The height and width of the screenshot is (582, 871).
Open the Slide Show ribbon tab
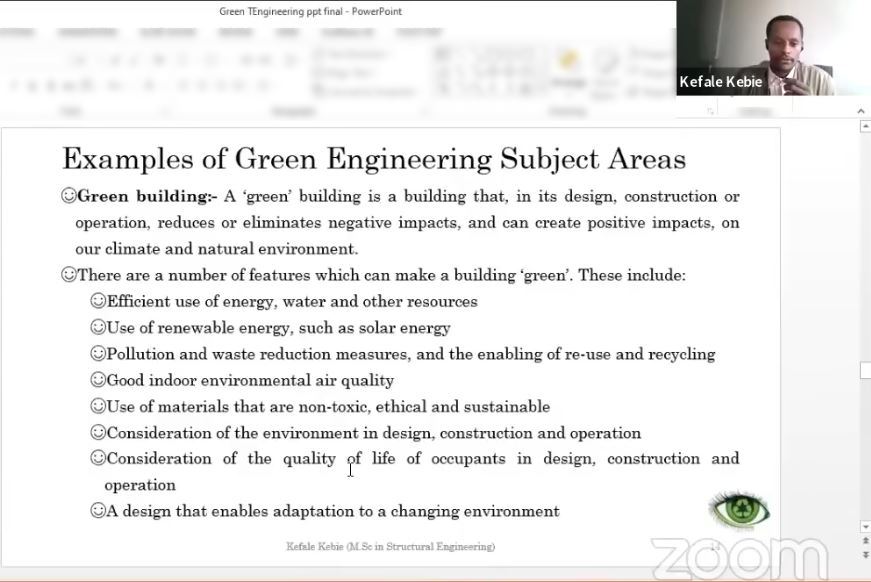(x=168, y=32)
